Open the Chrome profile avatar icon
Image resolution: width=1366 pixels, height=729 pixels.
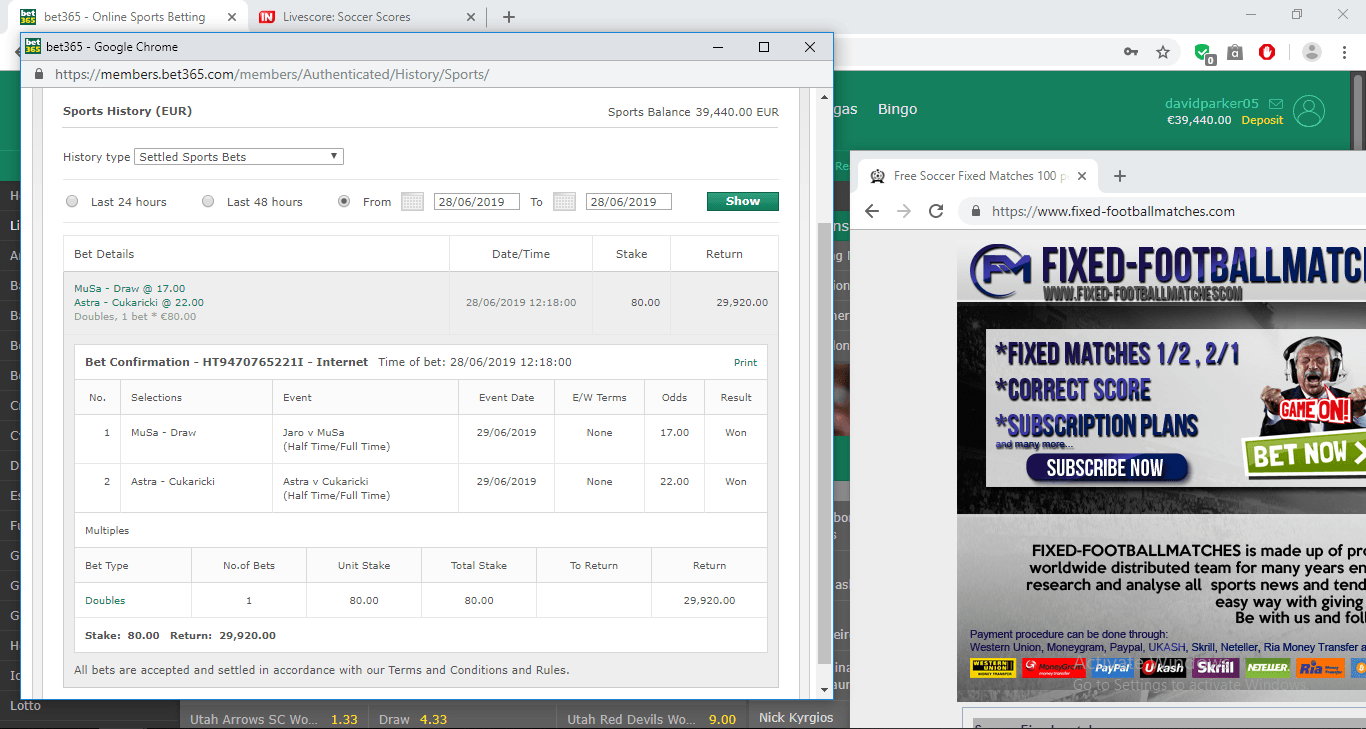coord(1312,52)
